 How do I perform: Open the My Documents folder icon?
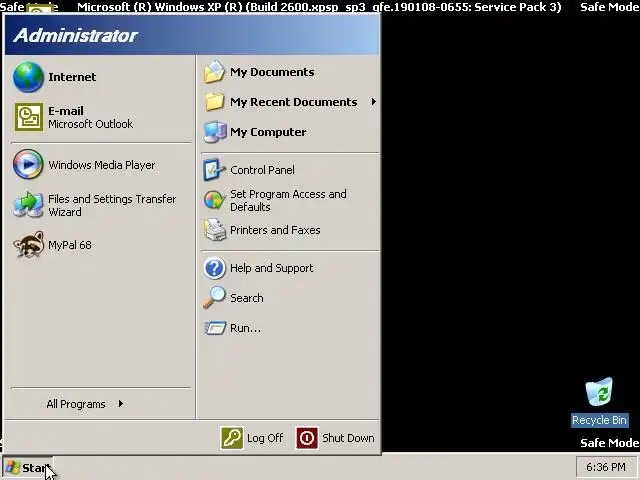click(x=214, y=72)
